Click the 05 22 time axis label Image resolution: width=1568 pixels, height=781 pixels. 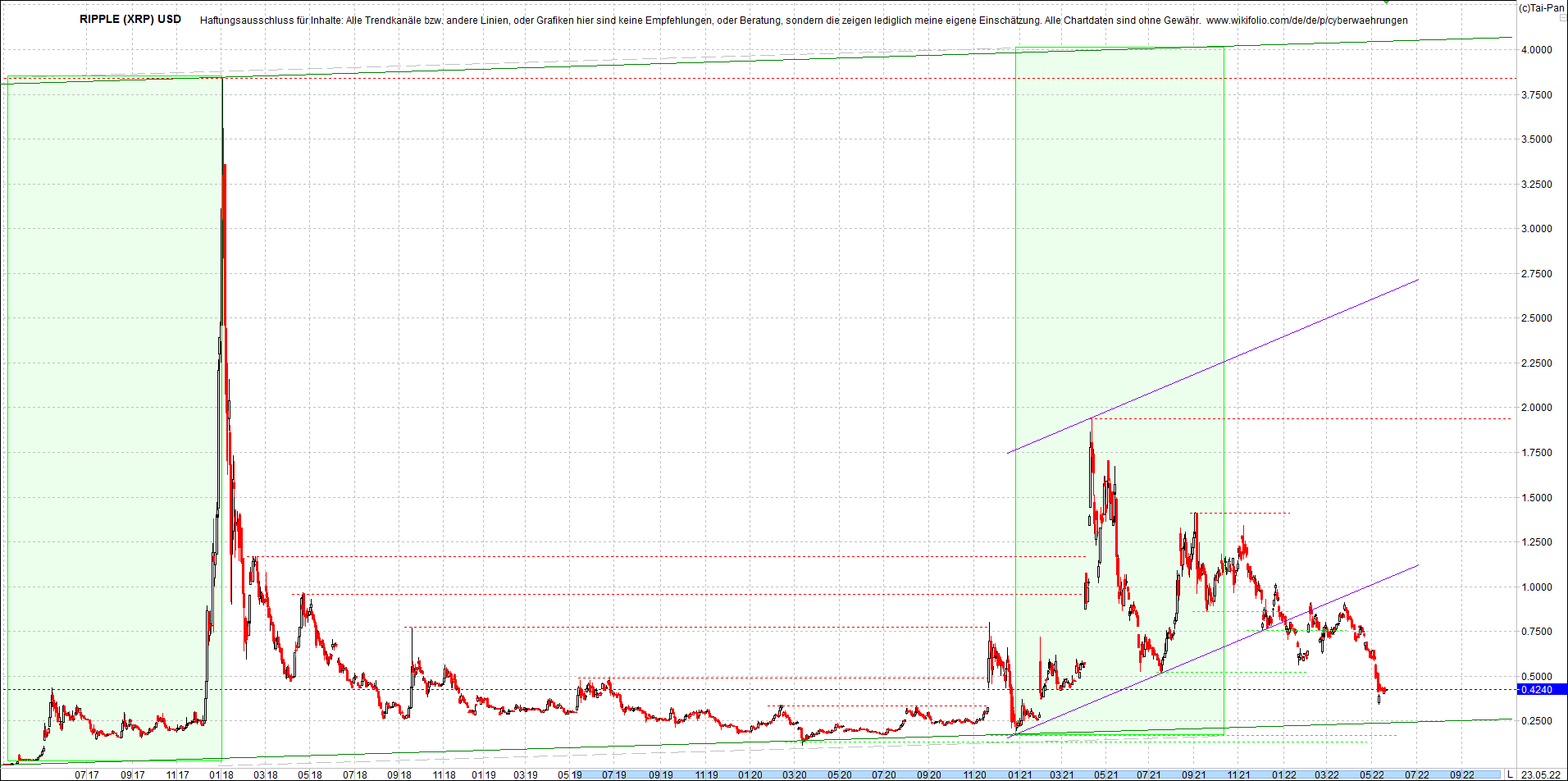(1371, 774)
